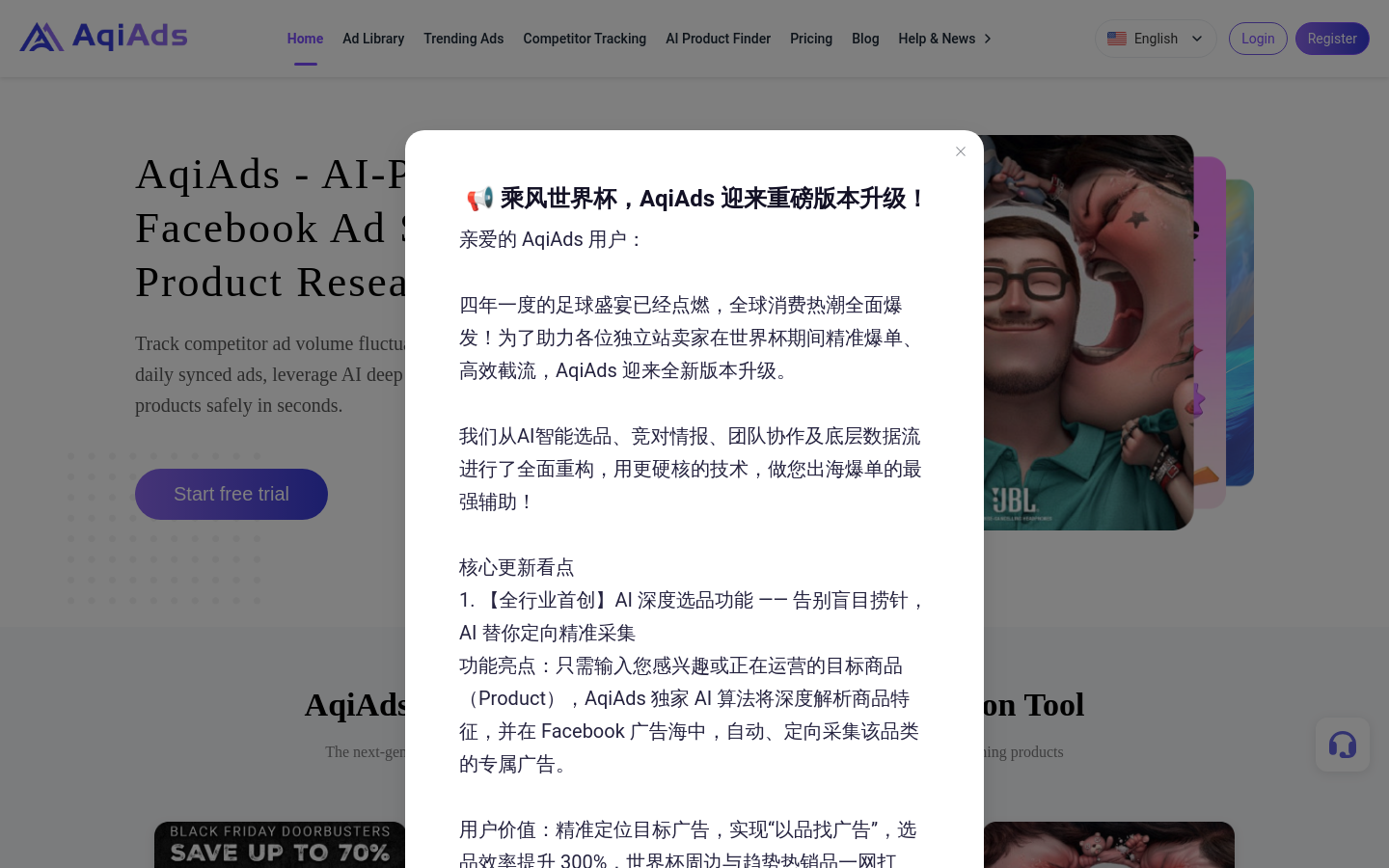Select Competitor Tracking menu item
The height and width of the screenshot is (868, 1389).
tap(585, 39)
